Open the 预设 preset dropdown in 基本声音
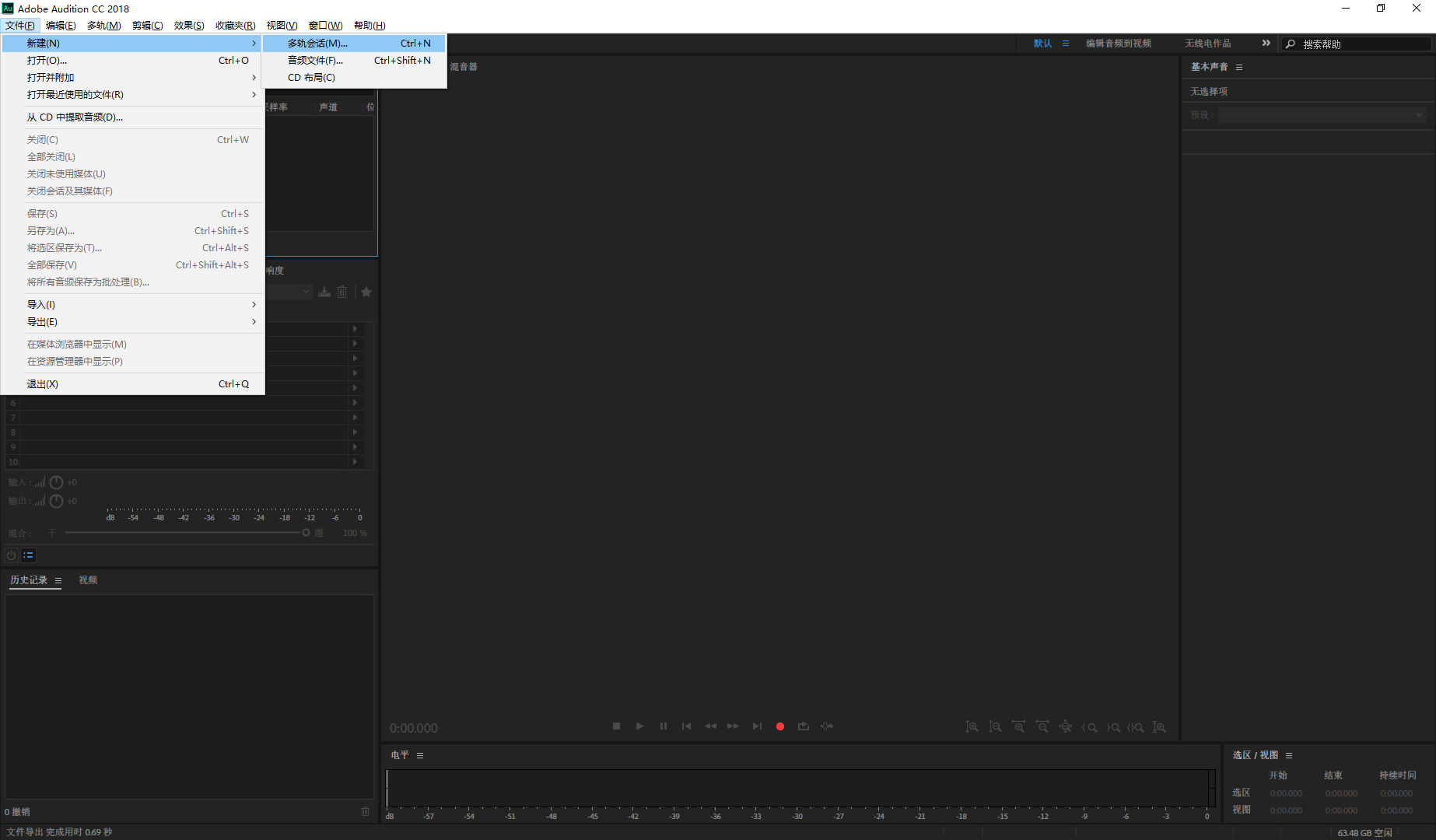This screenshot has width=1436, height=840. [1322, 115]
